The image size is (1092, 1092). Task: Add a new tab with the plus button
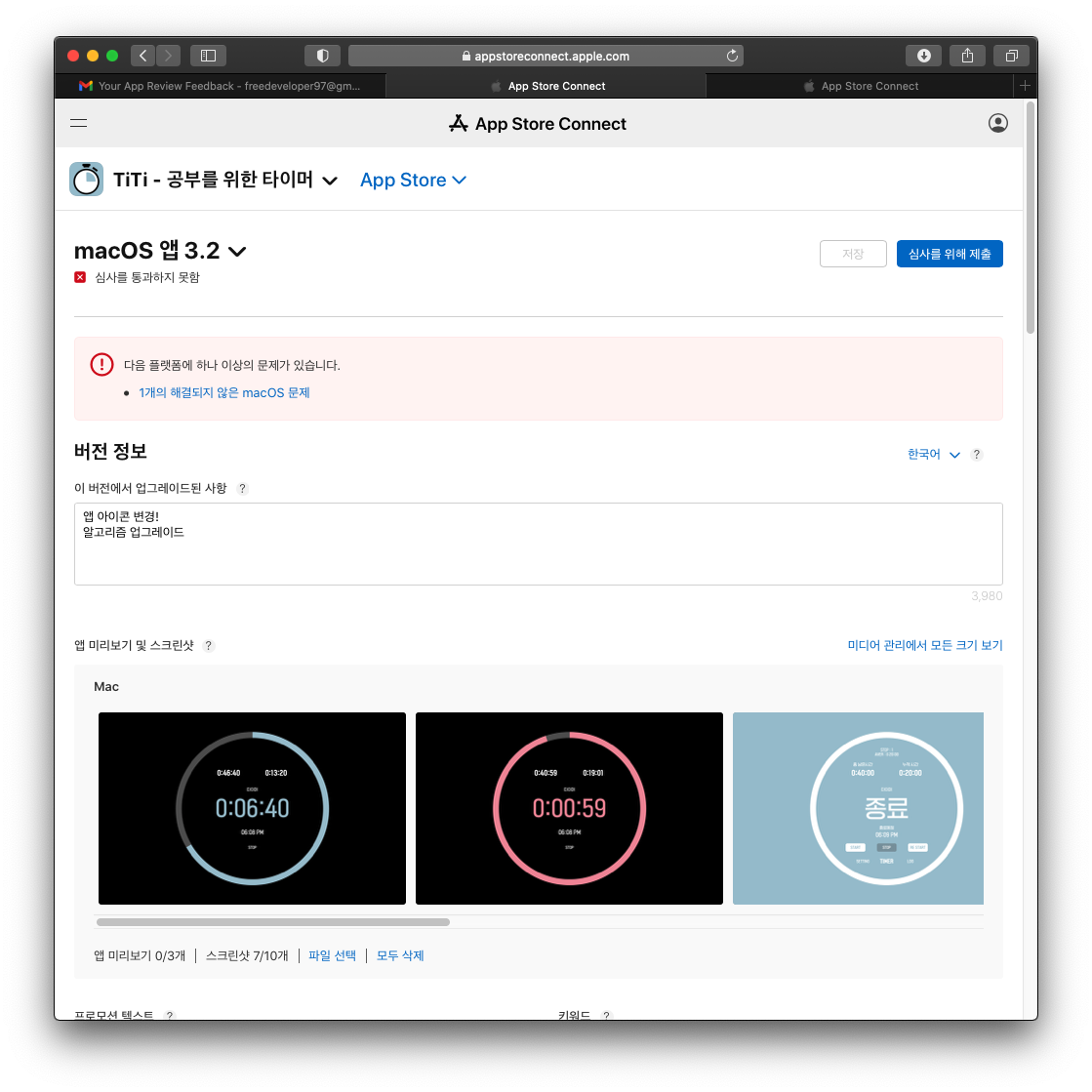coord(1025,86)
